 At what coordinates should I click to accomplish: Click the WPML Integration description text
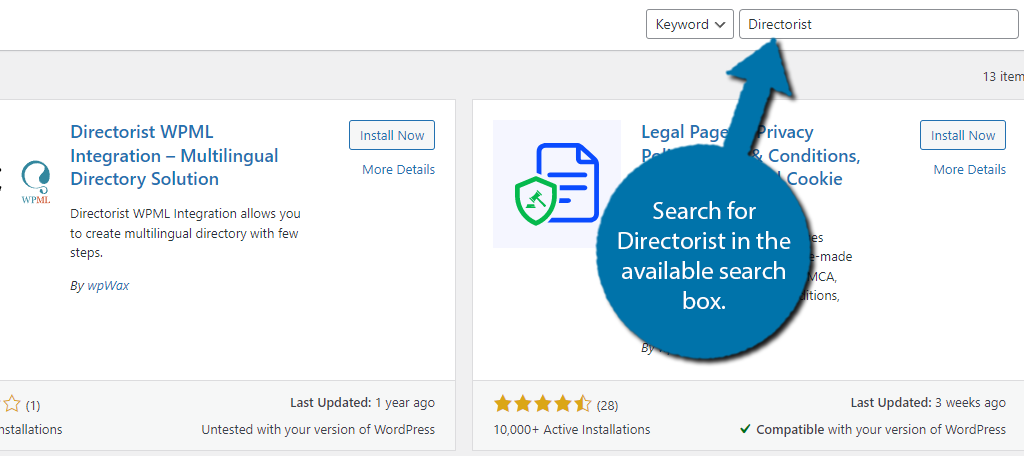[185, 233]
